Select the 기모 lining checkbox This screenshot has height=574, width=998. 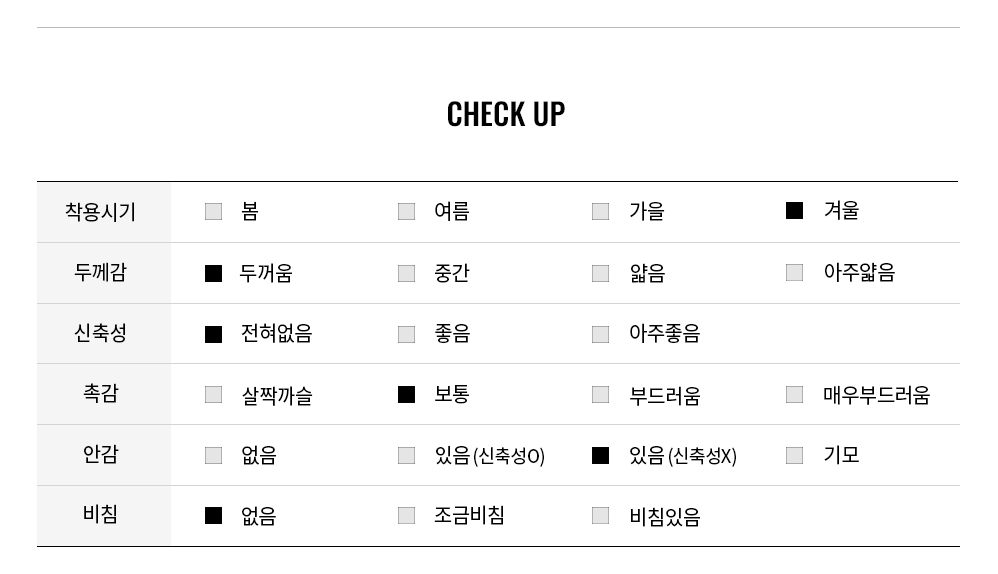[x=794, y=455]
